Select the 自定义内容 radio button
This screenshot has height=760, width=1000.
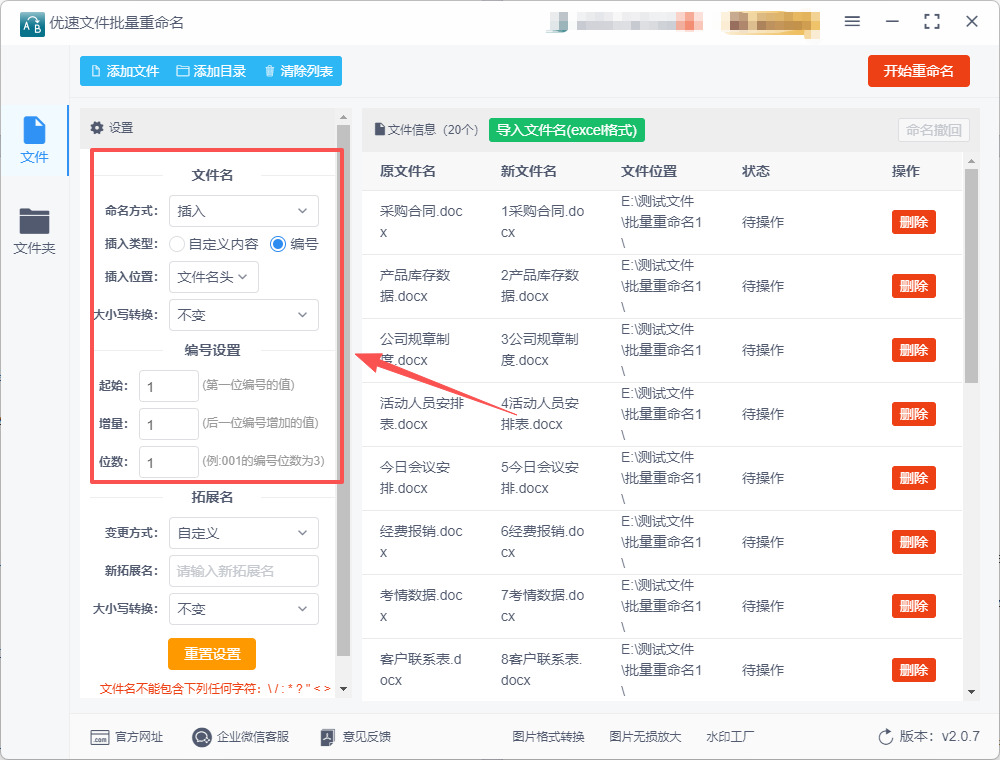click(177, 243)
